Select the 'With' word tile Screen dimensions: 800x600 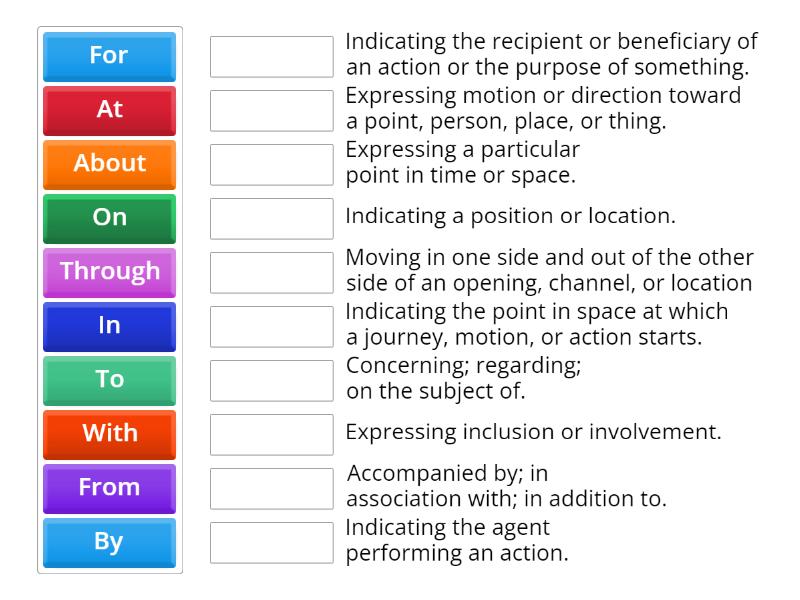107,434
